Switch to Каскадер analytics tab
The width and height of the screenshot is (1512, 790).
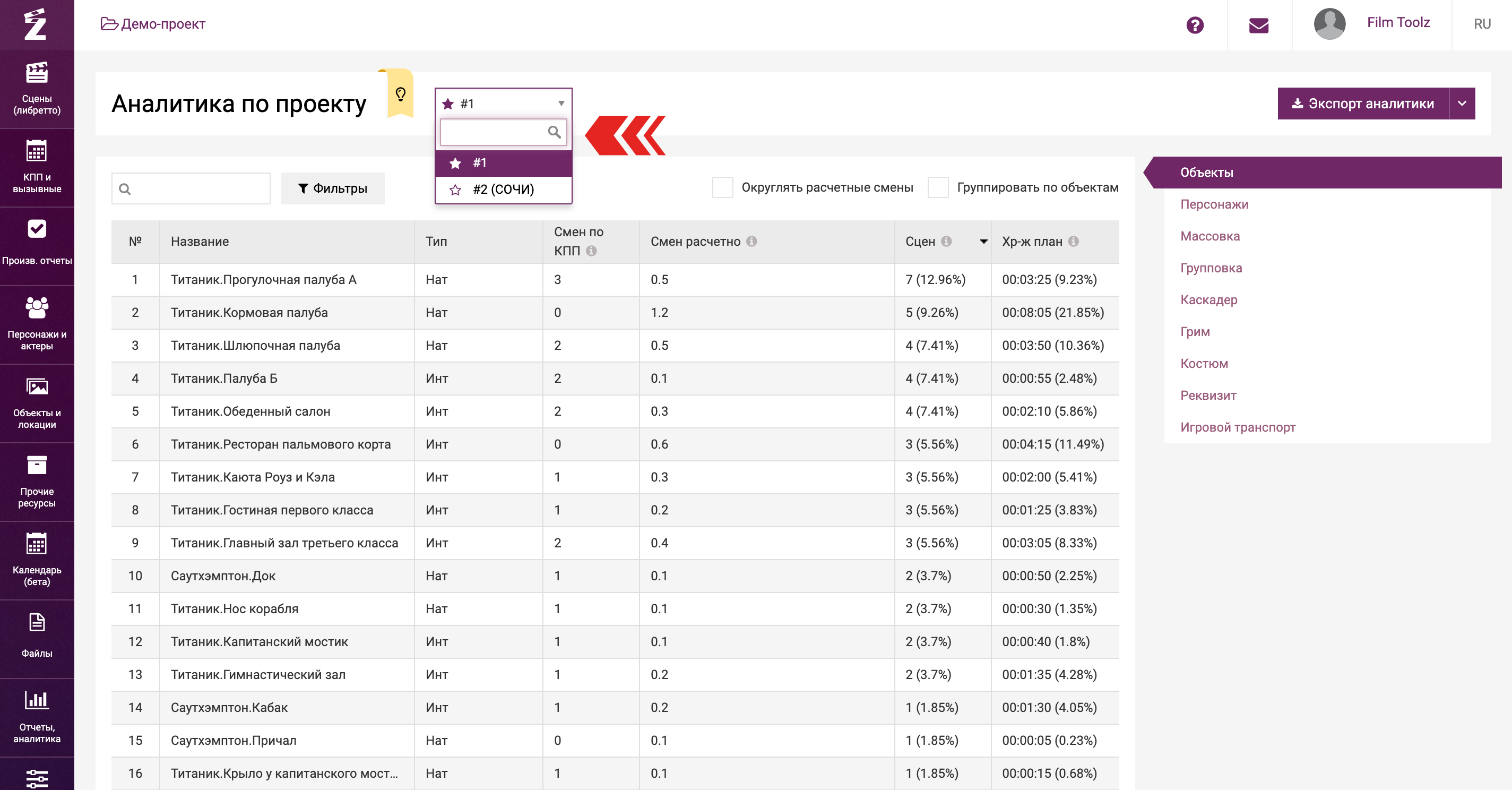pyautogui.click(x=1209, y=300)
